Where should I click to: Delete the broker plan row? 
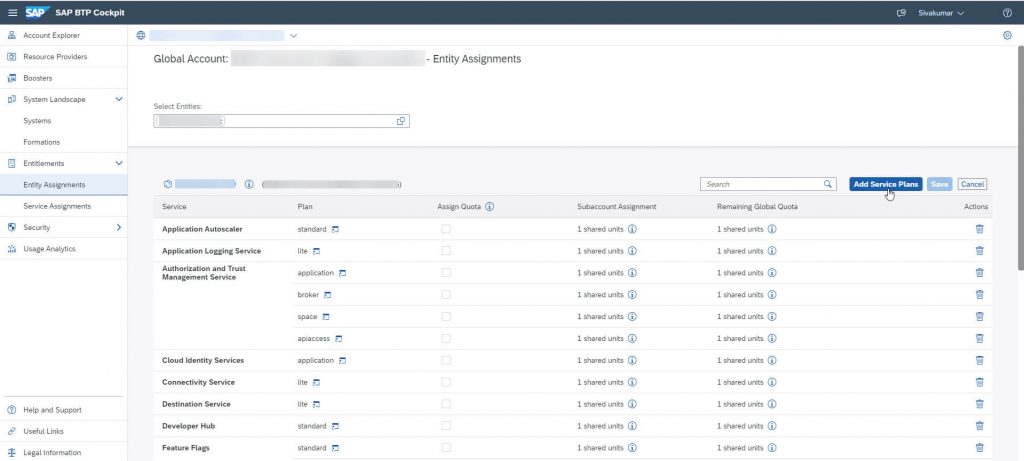click(x=980, y=294)
